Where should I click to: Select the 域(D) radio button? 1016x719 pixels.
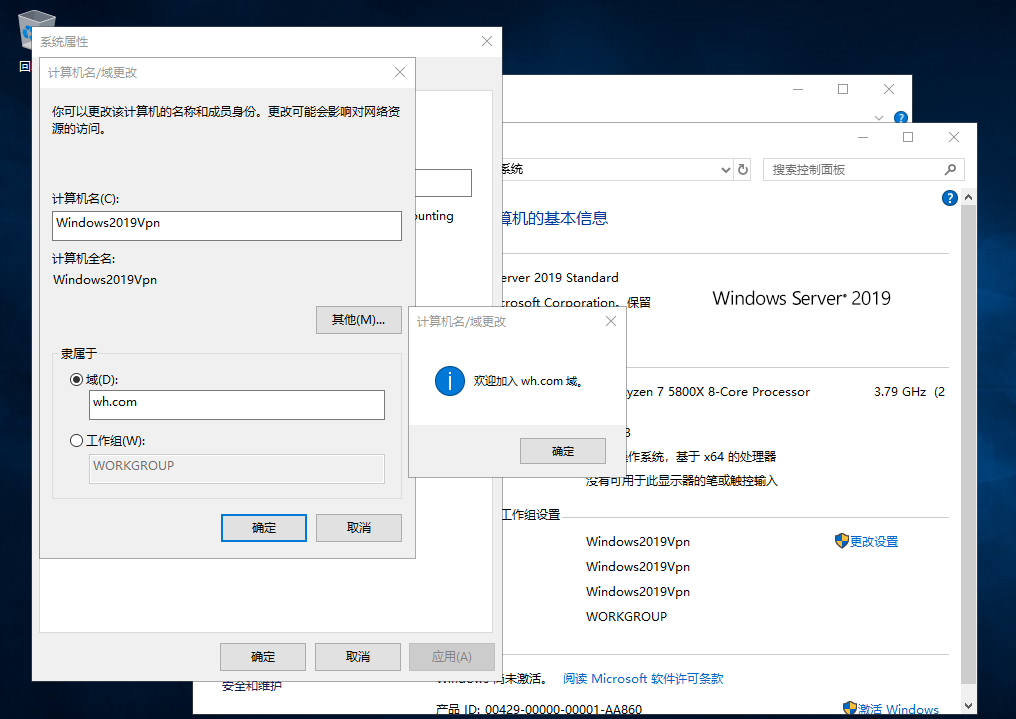click(x=77, y=380)
